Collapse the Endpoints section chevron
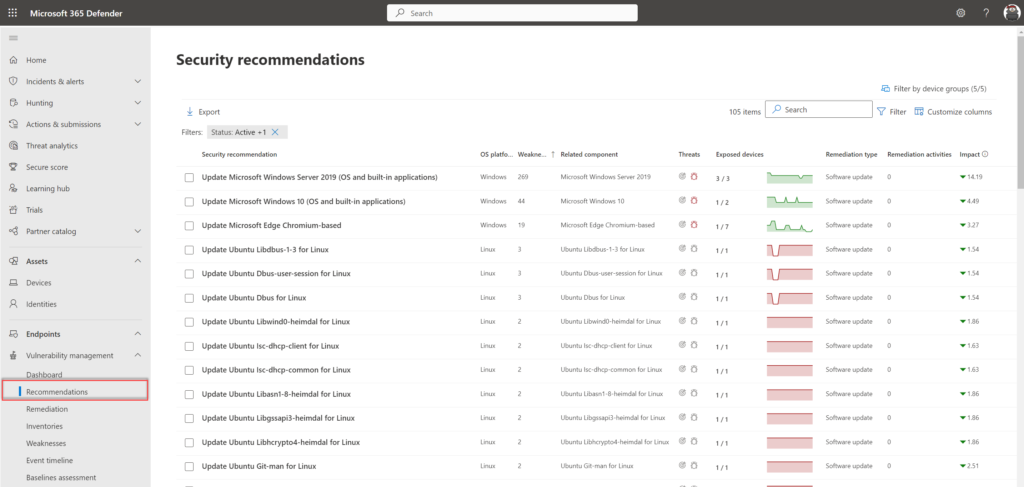 [x=138, y=334]
